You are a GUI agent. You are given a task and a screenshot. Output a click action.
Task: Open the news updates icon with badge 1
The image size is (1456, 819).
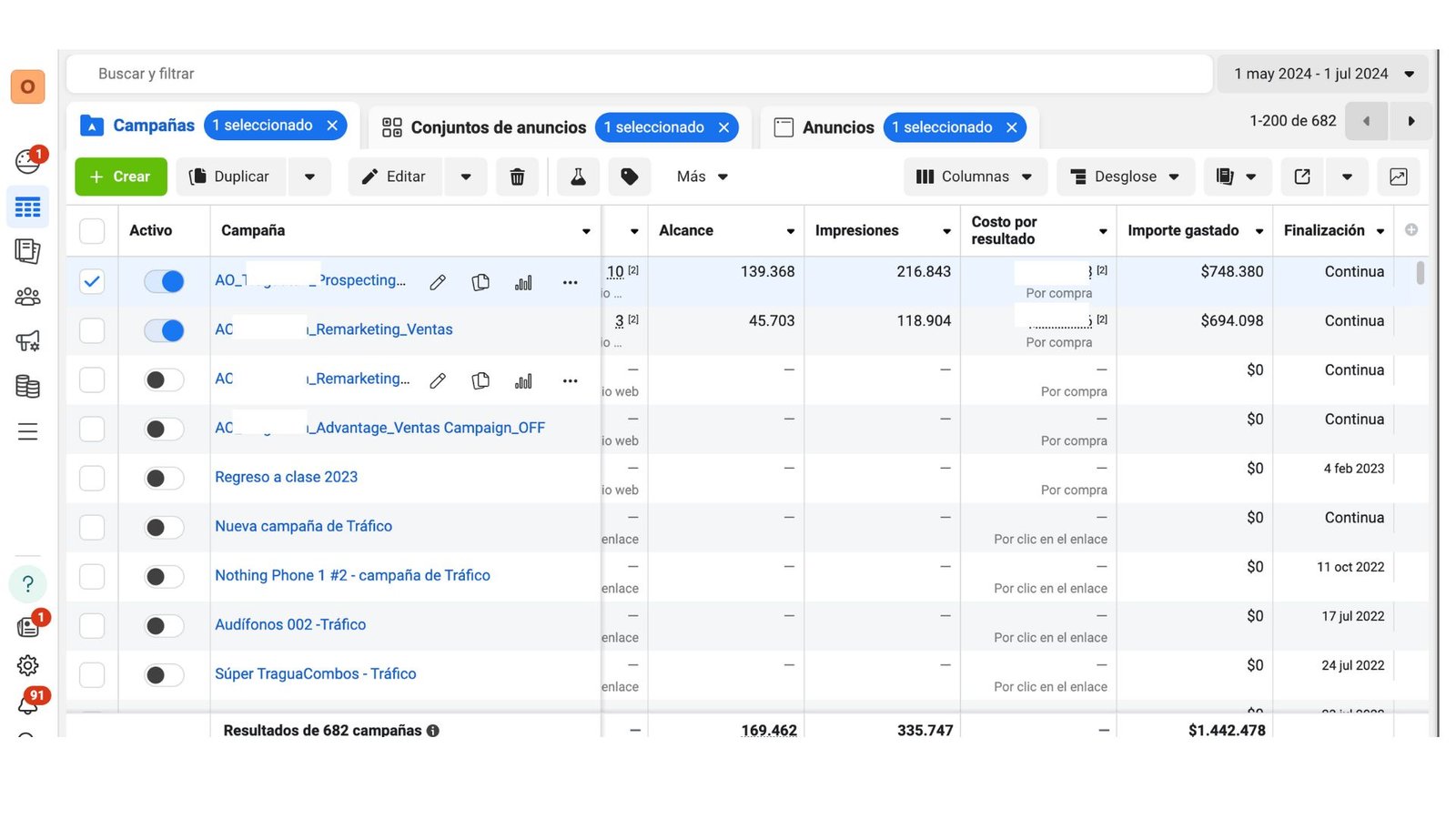(27, 627)
